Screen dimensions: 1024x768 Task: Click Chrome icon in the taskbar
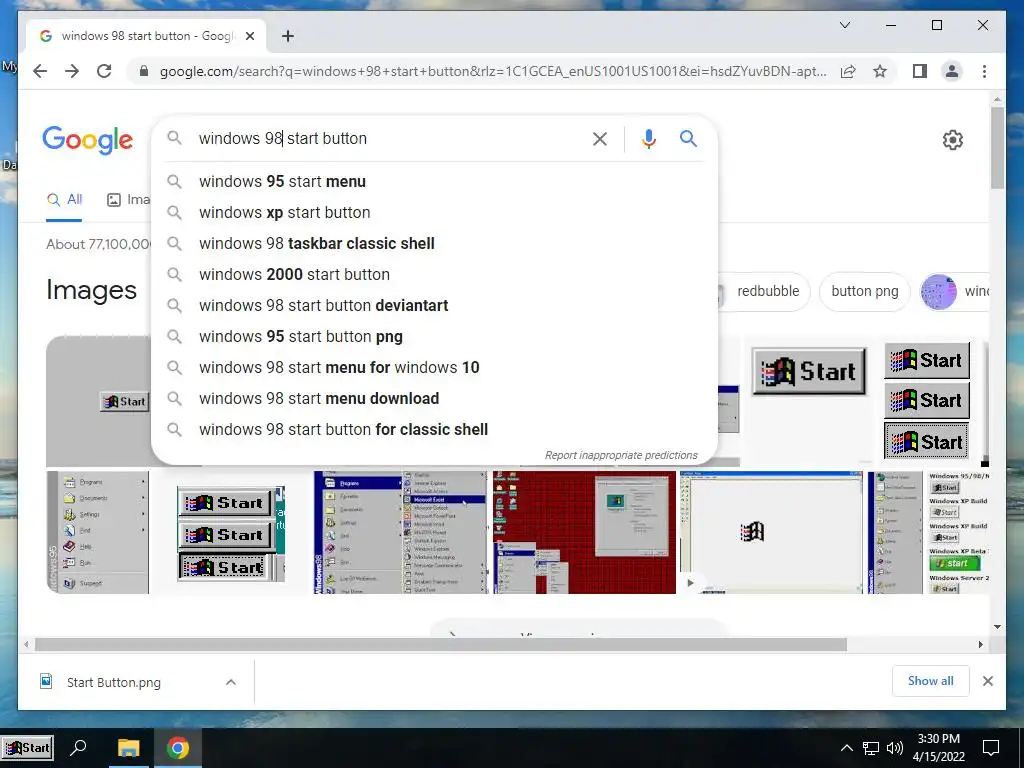178,748
